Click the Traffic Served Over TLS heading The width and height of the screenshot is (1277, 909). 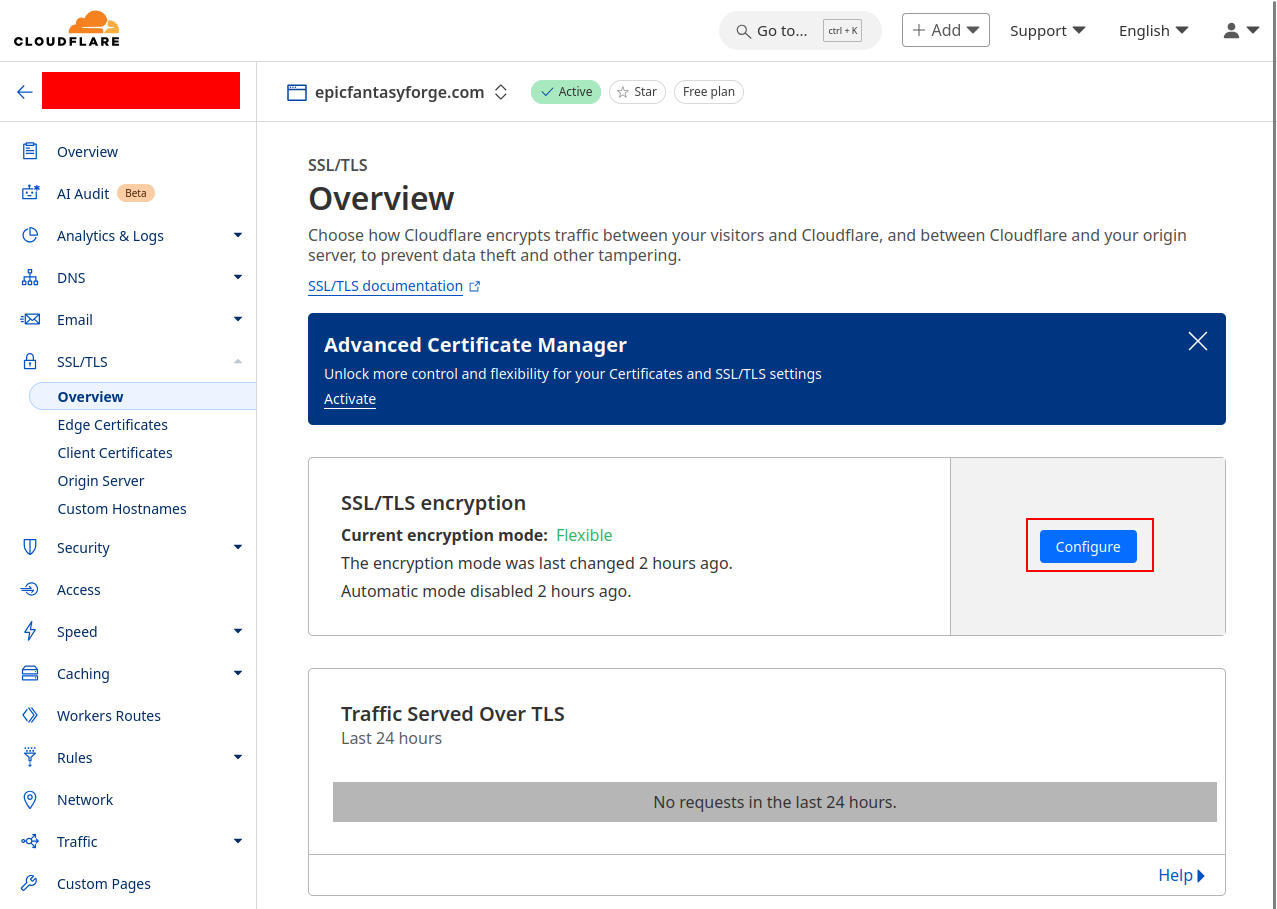453,714
